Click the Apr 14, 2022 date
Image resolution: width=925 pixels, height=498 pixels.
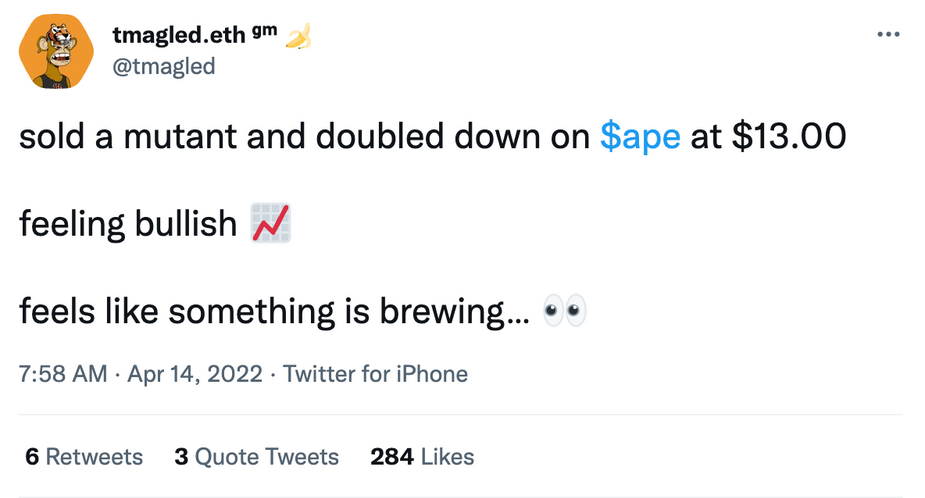pos(194,374)
